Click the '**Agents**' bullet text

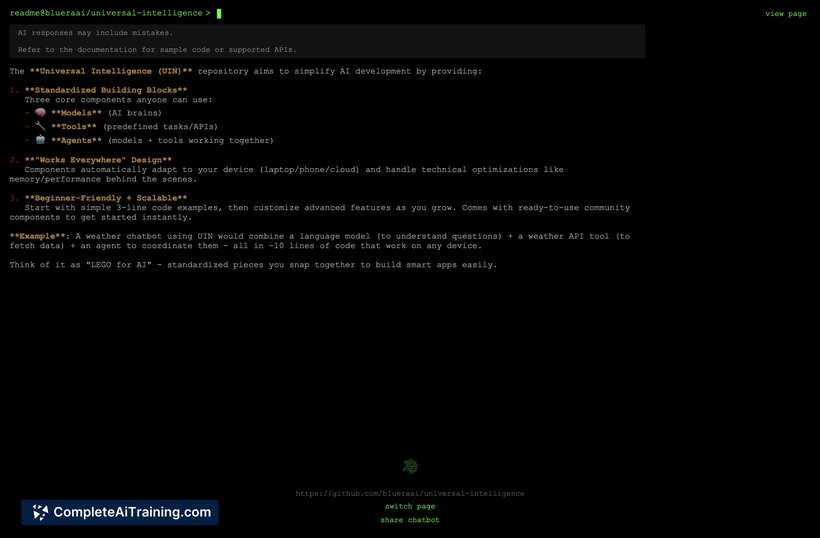(76, 140)
